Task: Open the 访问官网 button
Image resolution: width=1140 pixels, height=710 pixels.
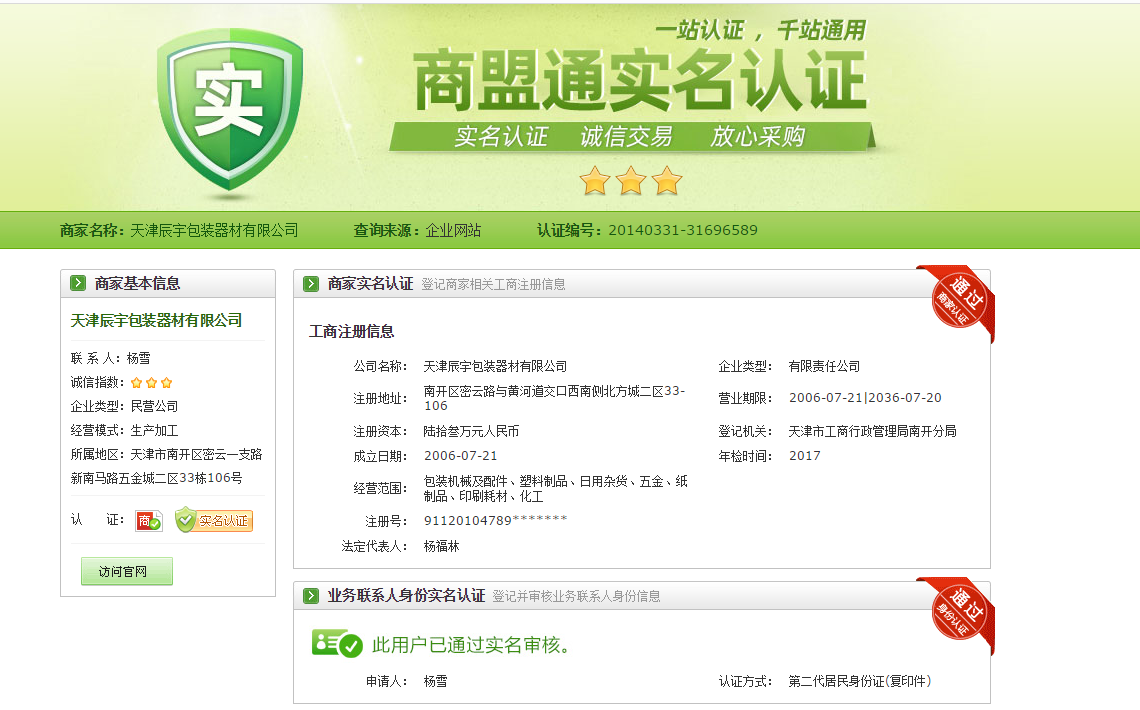Action: [x=127, y=572]
